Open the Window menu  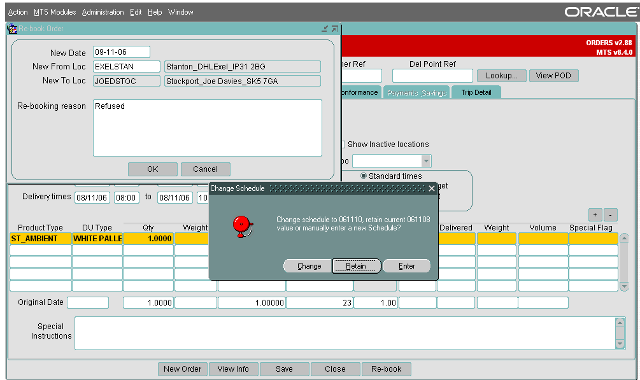click(180, 12)
